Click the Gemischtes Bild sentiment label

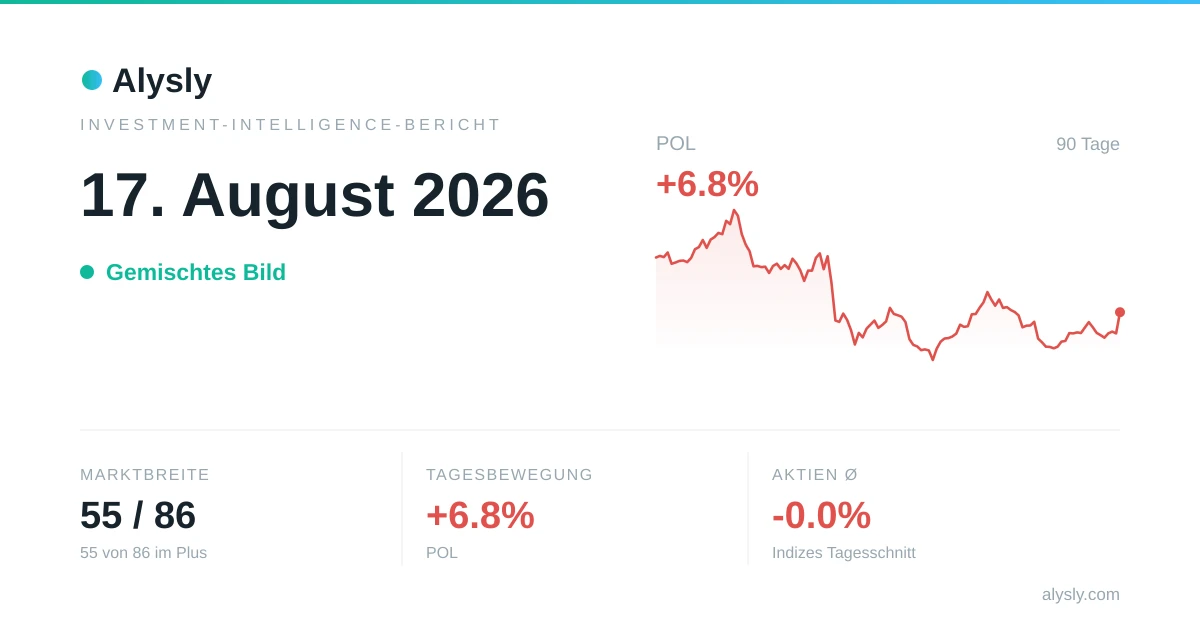coord(196,272)
